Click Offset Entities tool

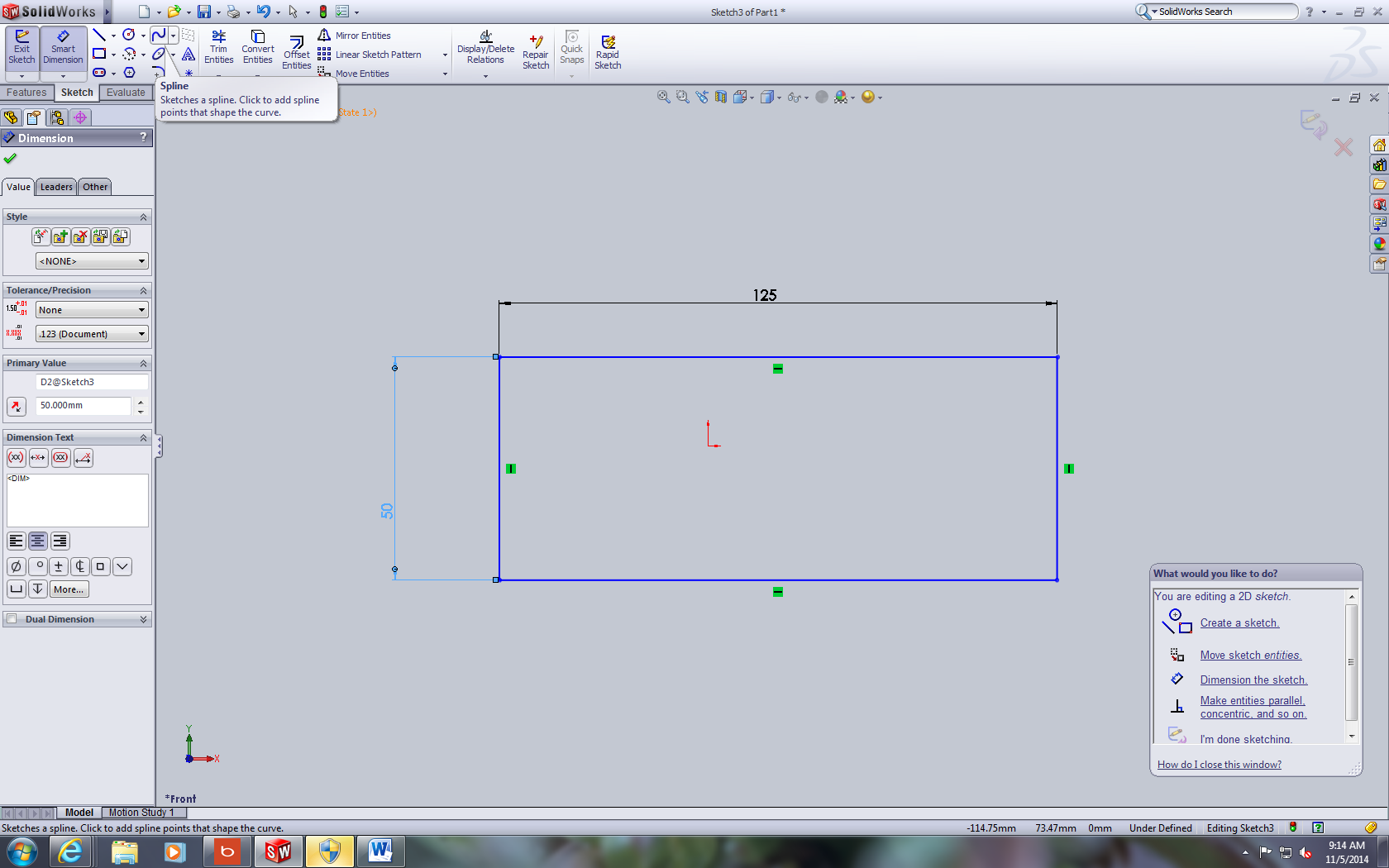coord(297,53)
